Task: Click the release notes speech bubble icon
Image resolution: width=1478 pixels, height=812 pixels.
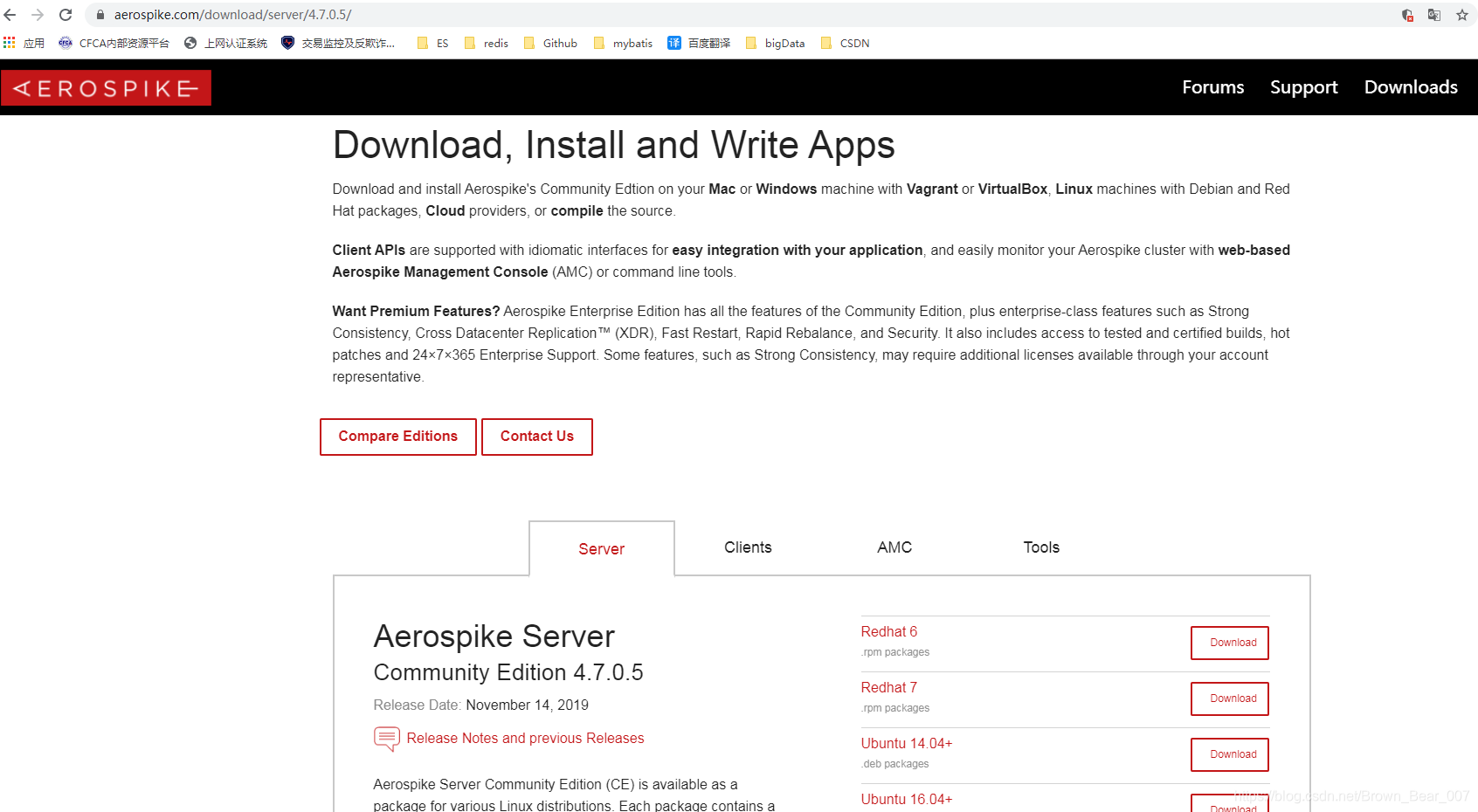Action: [386, 739]
